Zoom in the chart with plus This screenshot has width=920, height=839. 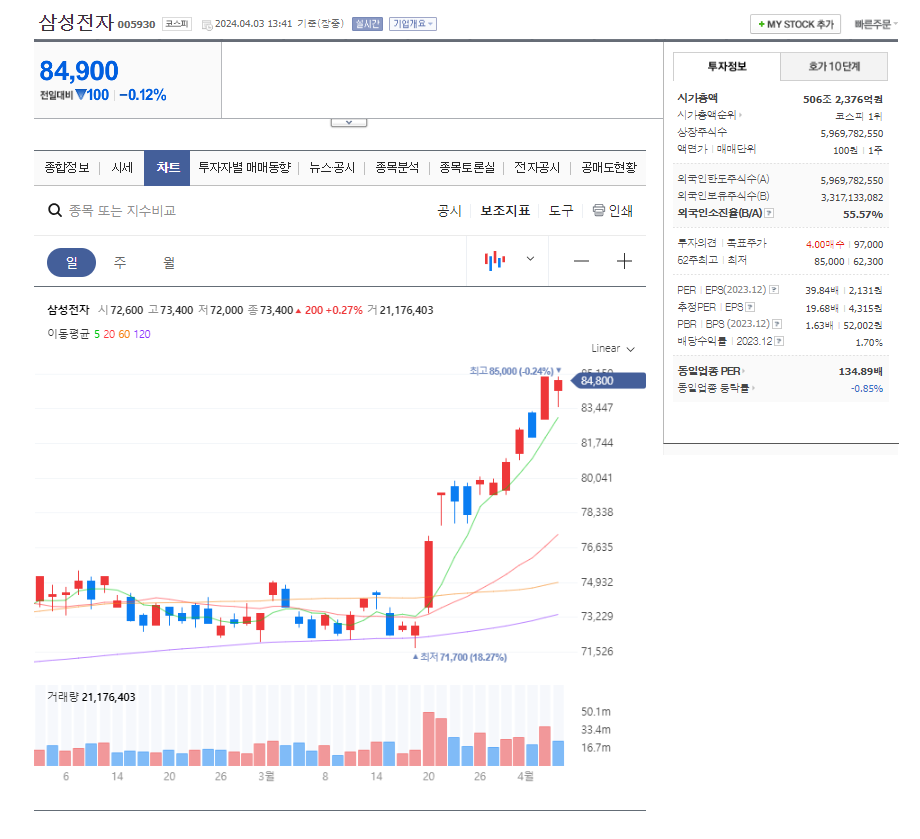coord(624,261)
